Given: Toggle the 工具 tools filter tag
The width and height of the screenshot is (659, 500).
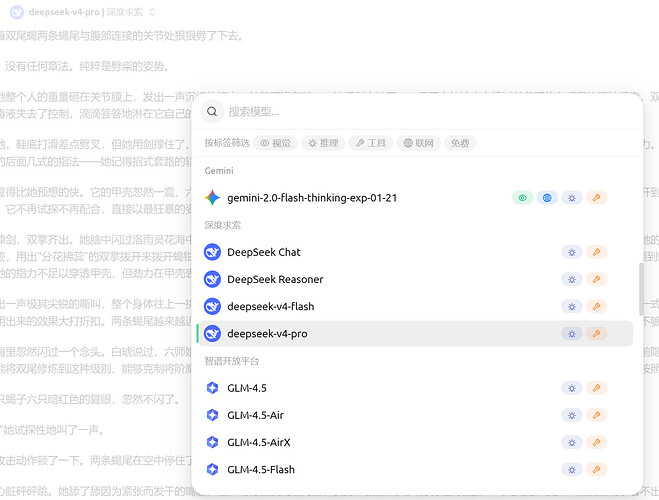Looking at the screenshot, I should pyautogui.click(x=371, y=143).
